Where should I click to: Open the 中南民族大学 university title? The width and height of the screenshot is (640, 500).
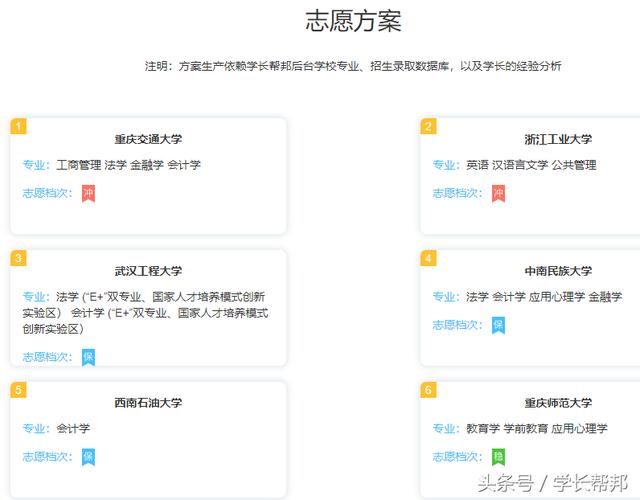[558, 271]
